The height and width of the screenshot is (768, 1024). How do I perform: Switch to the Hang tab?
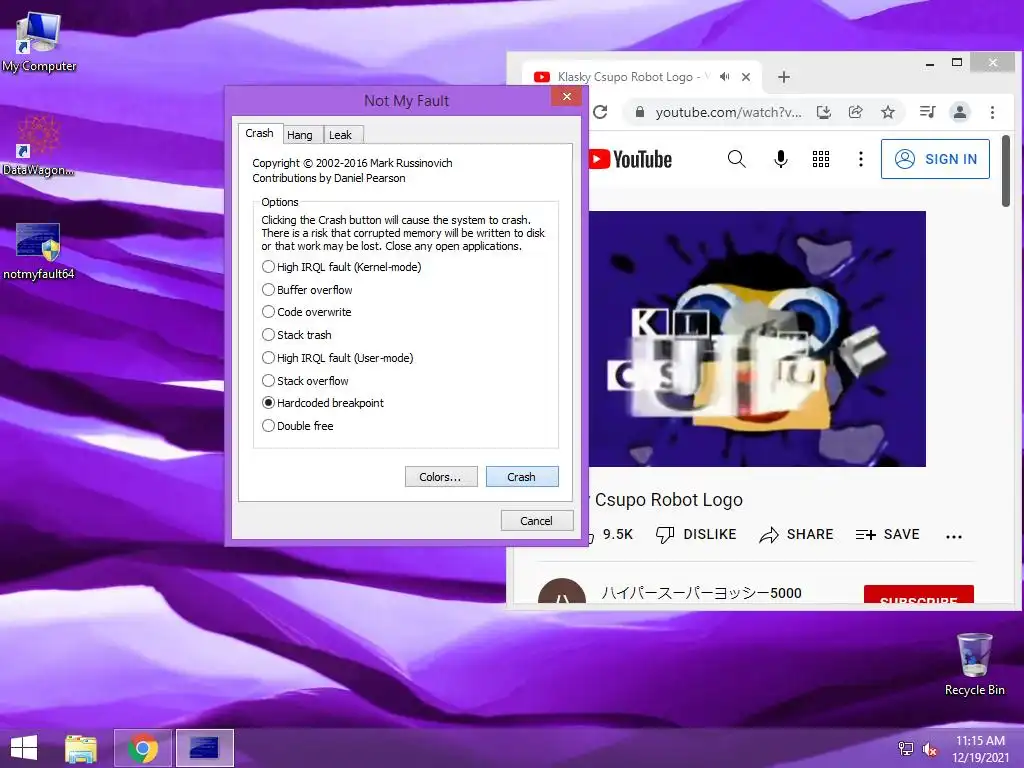tap(300, 135)
